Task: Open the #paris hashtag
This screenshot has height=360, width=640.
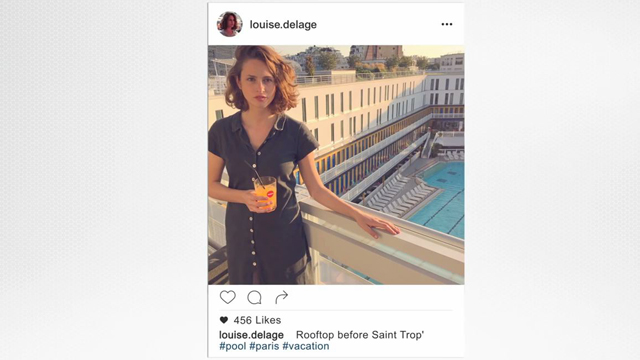Action: point(264,346)
